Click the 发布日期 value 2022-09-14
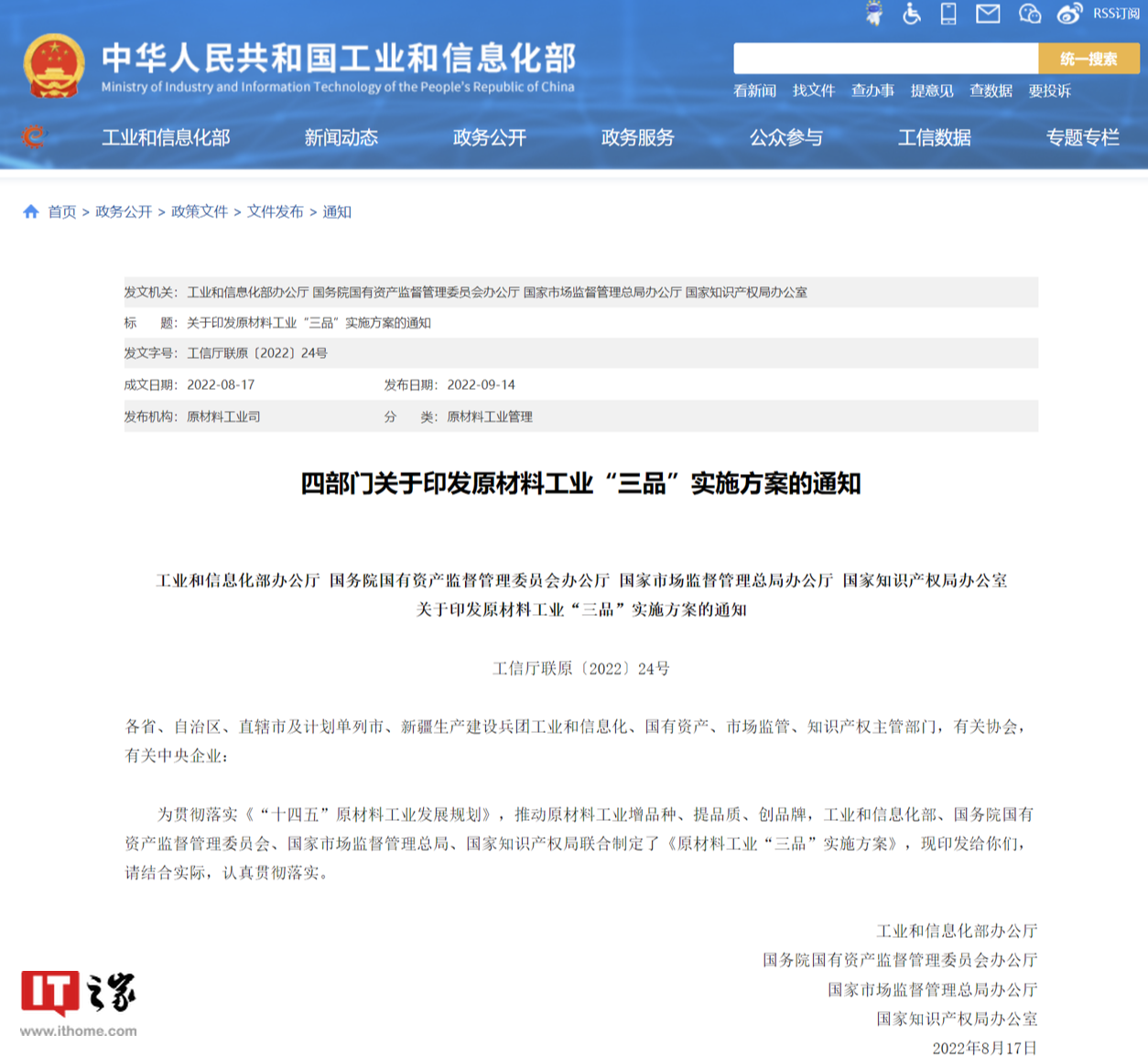 pos(481,384)
